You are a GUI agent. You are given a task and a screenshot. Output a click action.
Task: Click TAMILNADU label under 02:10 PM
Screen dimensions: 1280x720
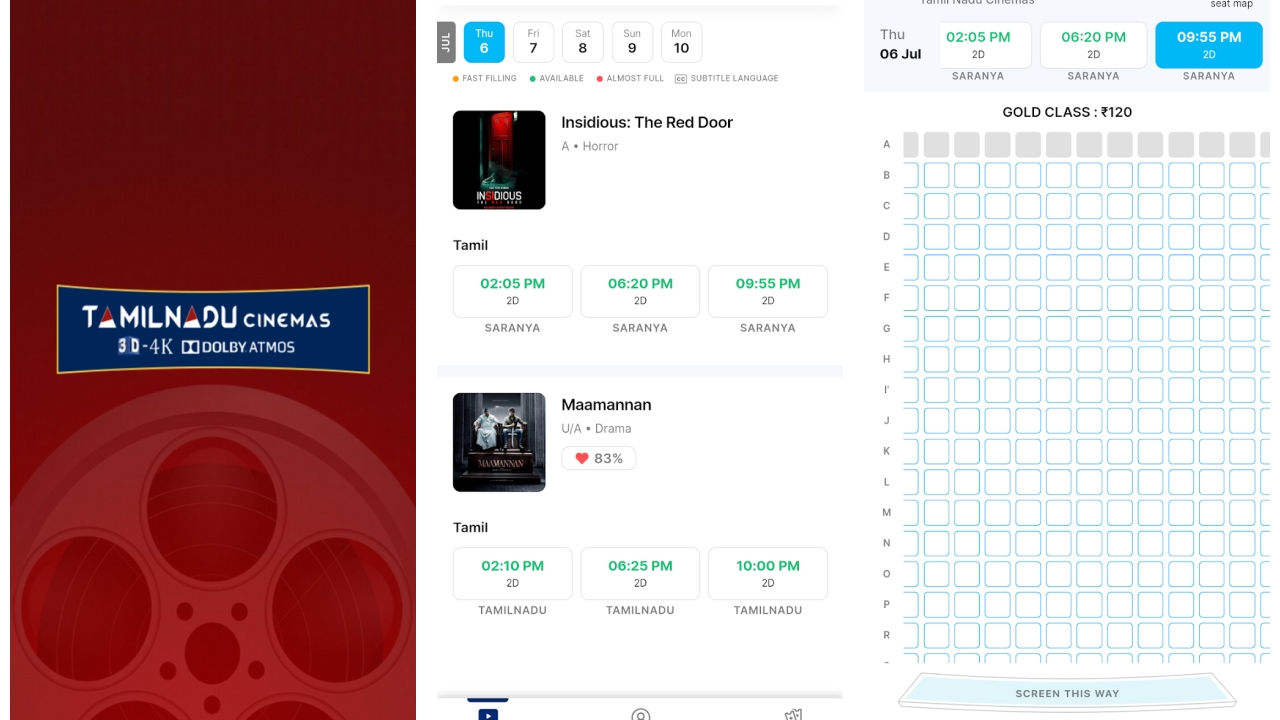[513, 610]
